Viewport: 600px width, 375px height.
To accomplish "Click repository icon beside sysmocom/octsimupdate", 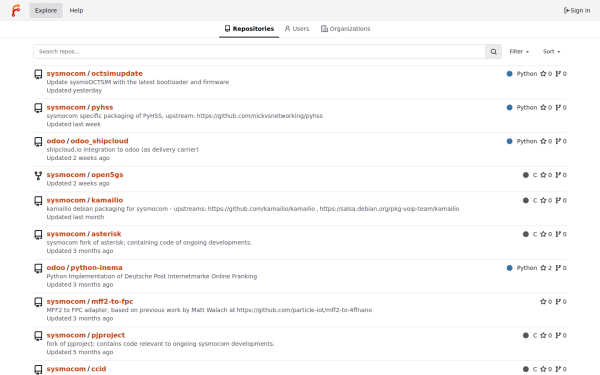I will click(x=38, y=74).
